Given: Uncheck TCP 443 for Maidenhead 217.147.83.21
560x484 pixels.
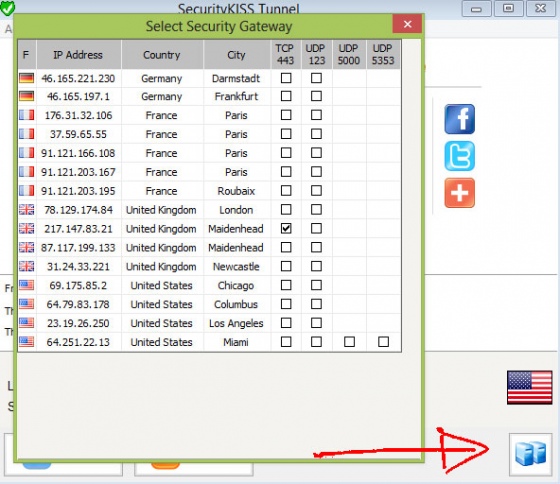Looking at the screenshot, I should 286,229.
